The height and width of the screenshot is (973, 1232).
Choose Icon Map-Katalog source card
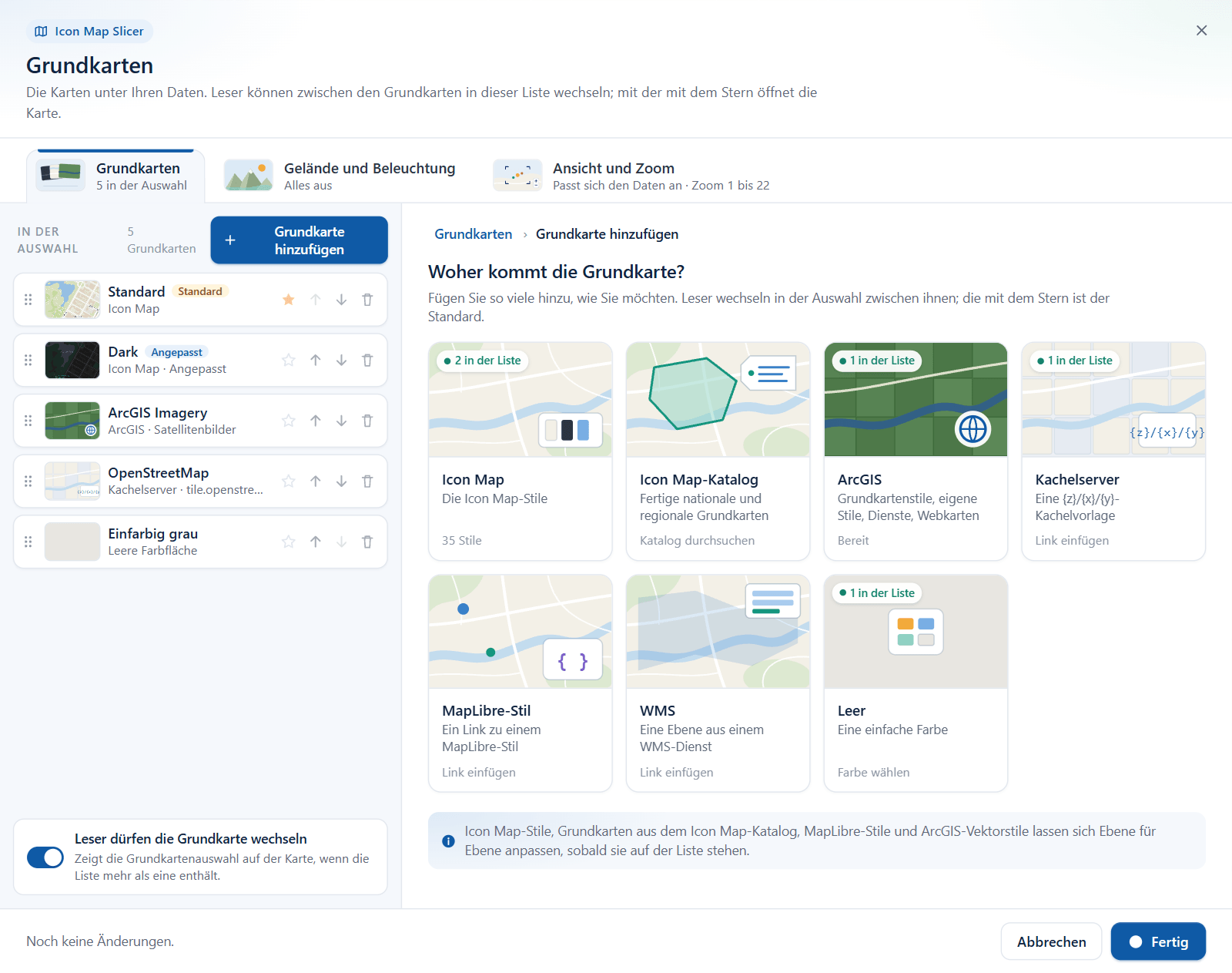718,451
